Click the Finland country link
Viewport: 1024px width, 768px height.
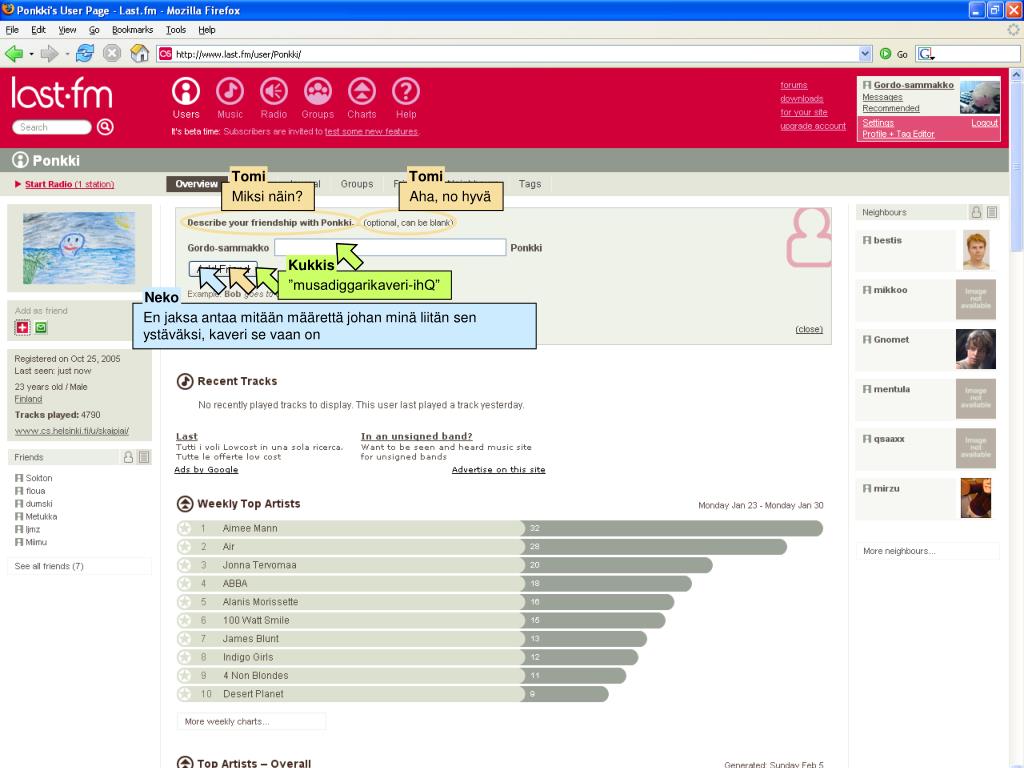tap(28, 399)
